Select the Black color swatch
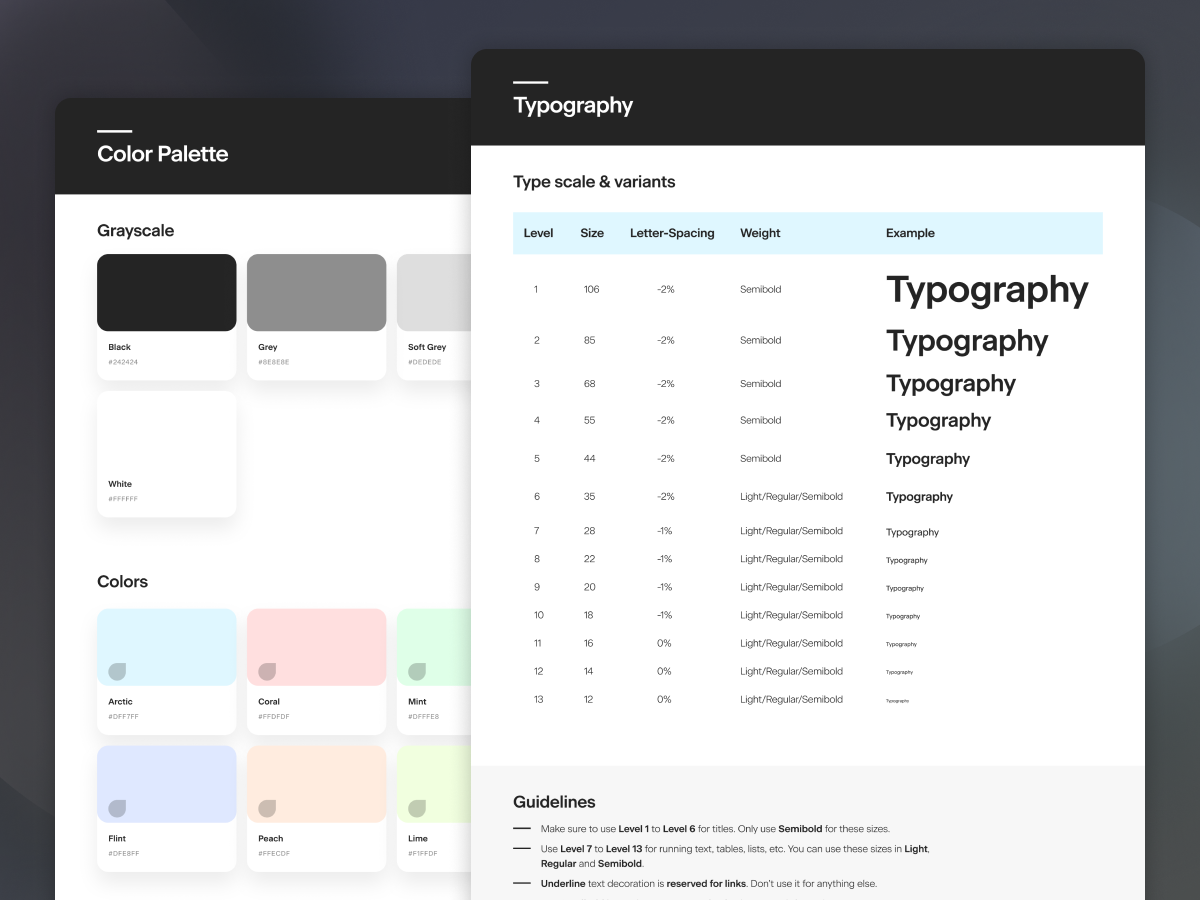The image size is (1200, 900). pyautogui.click(x=167, y=292)
